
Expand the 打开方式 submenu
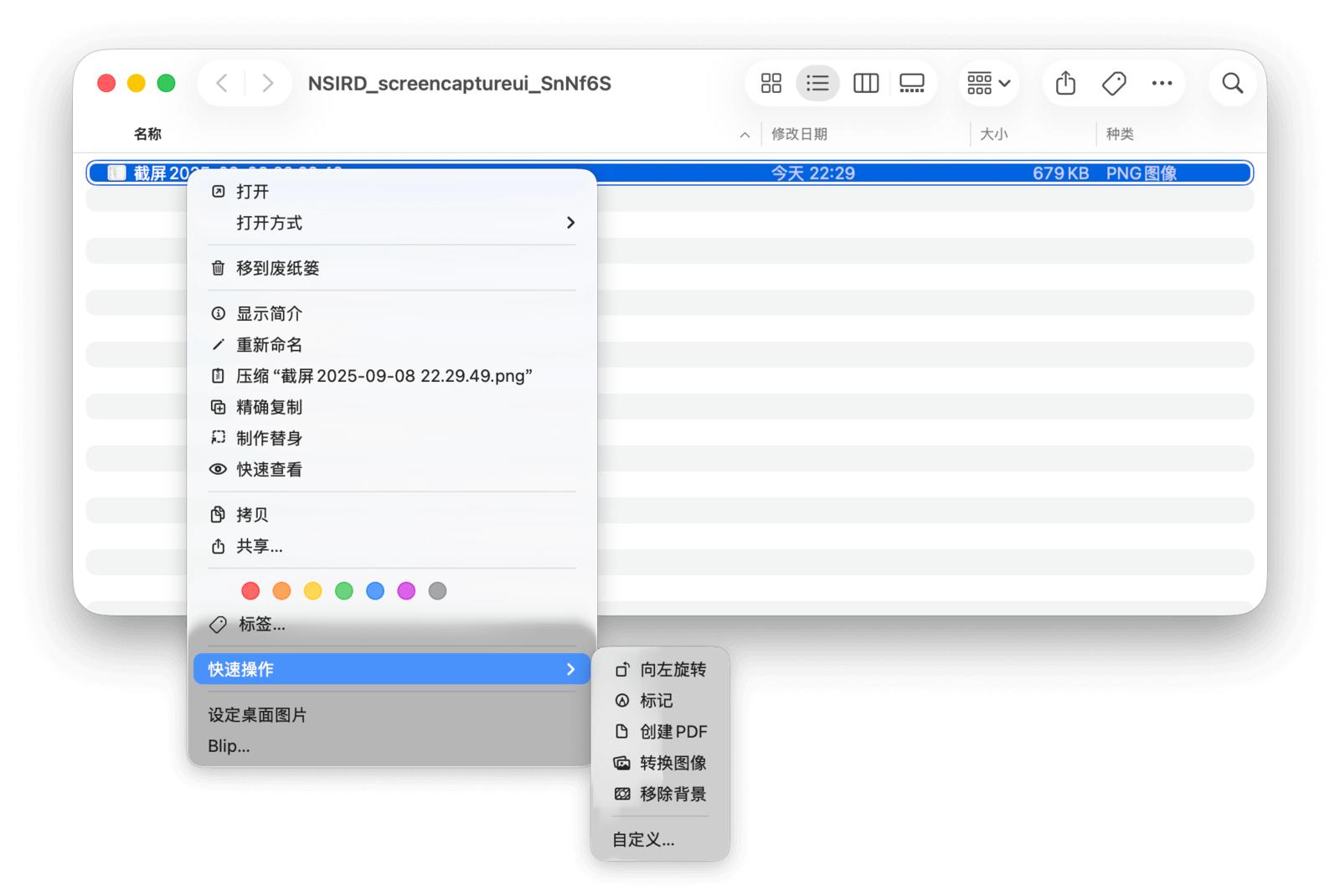tap(392, 223)
